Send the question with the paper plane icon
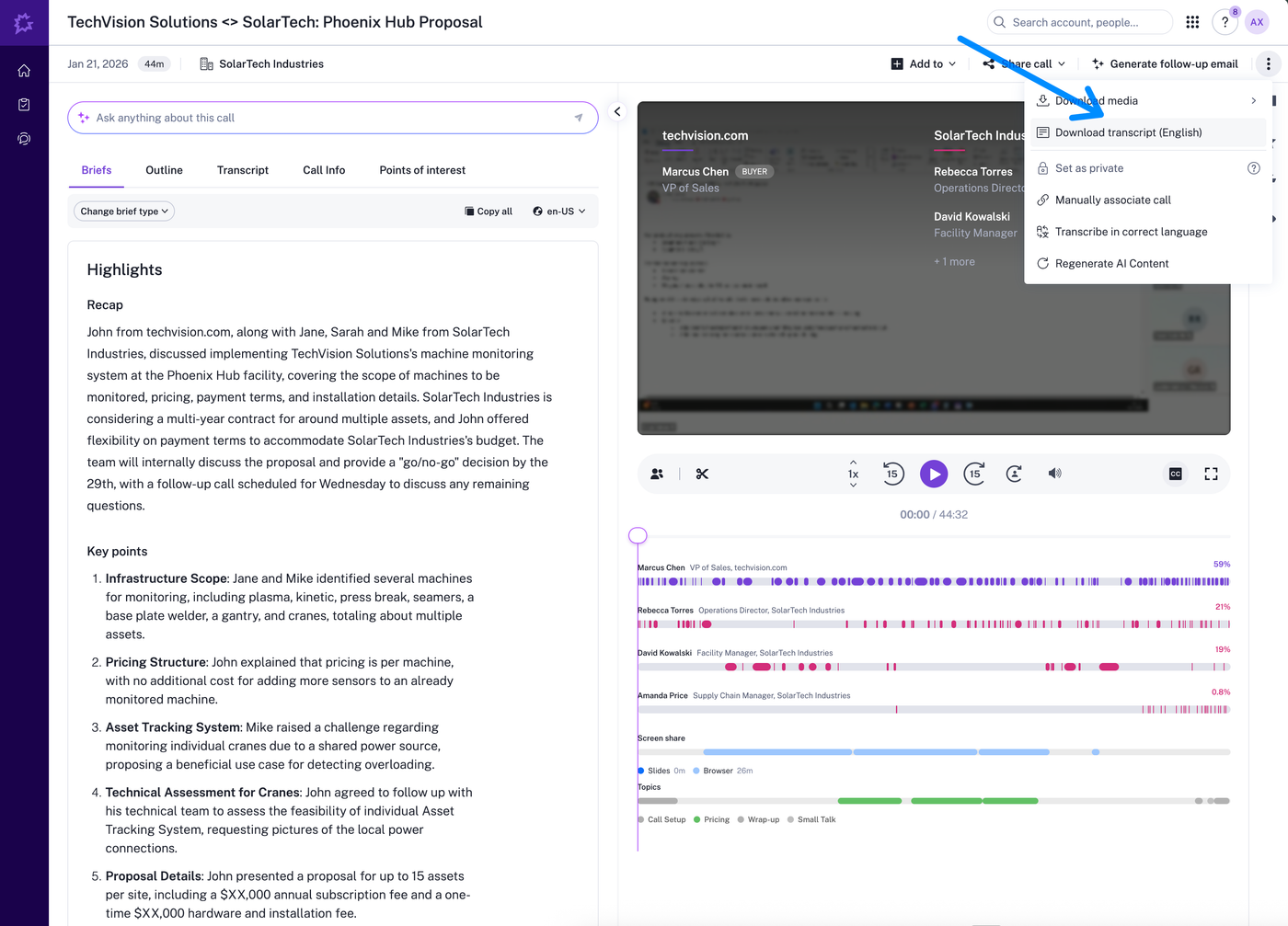The height and width of the screenshot is (926, 1288). coord(579,118)
